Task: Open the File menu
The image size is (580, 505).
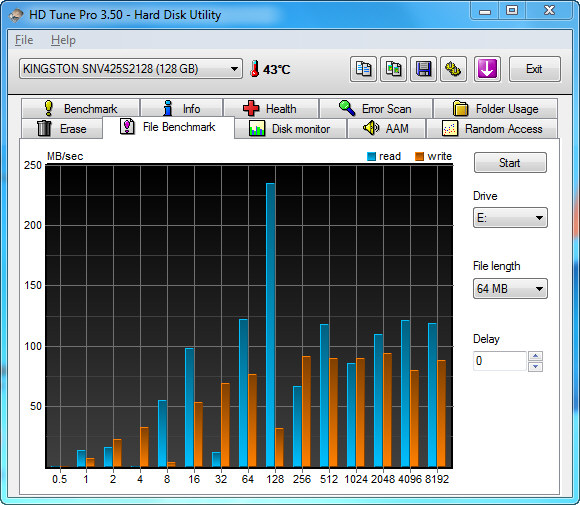Action: 24,40
